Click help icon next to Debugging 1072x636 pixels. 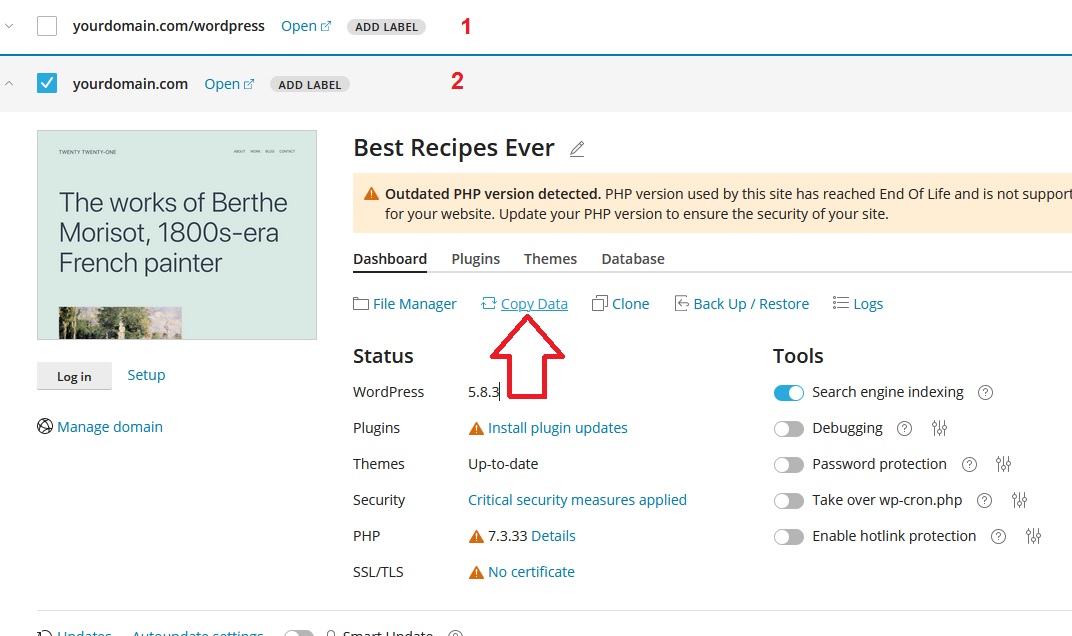(904, 428)
